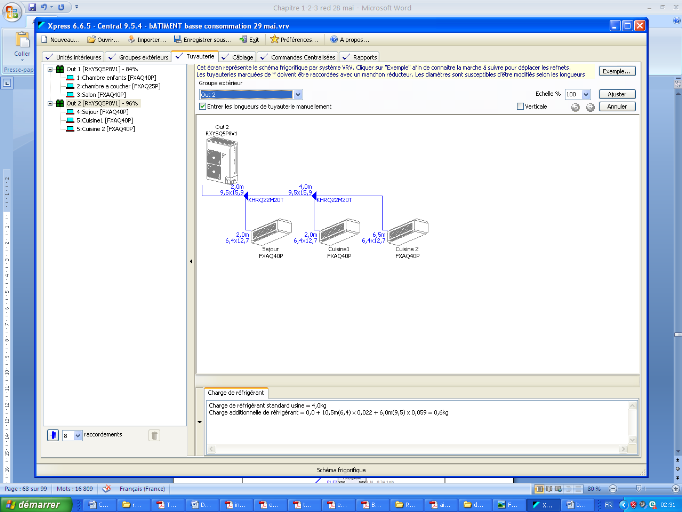Click the Exemple... button

[x=617, y=71]
